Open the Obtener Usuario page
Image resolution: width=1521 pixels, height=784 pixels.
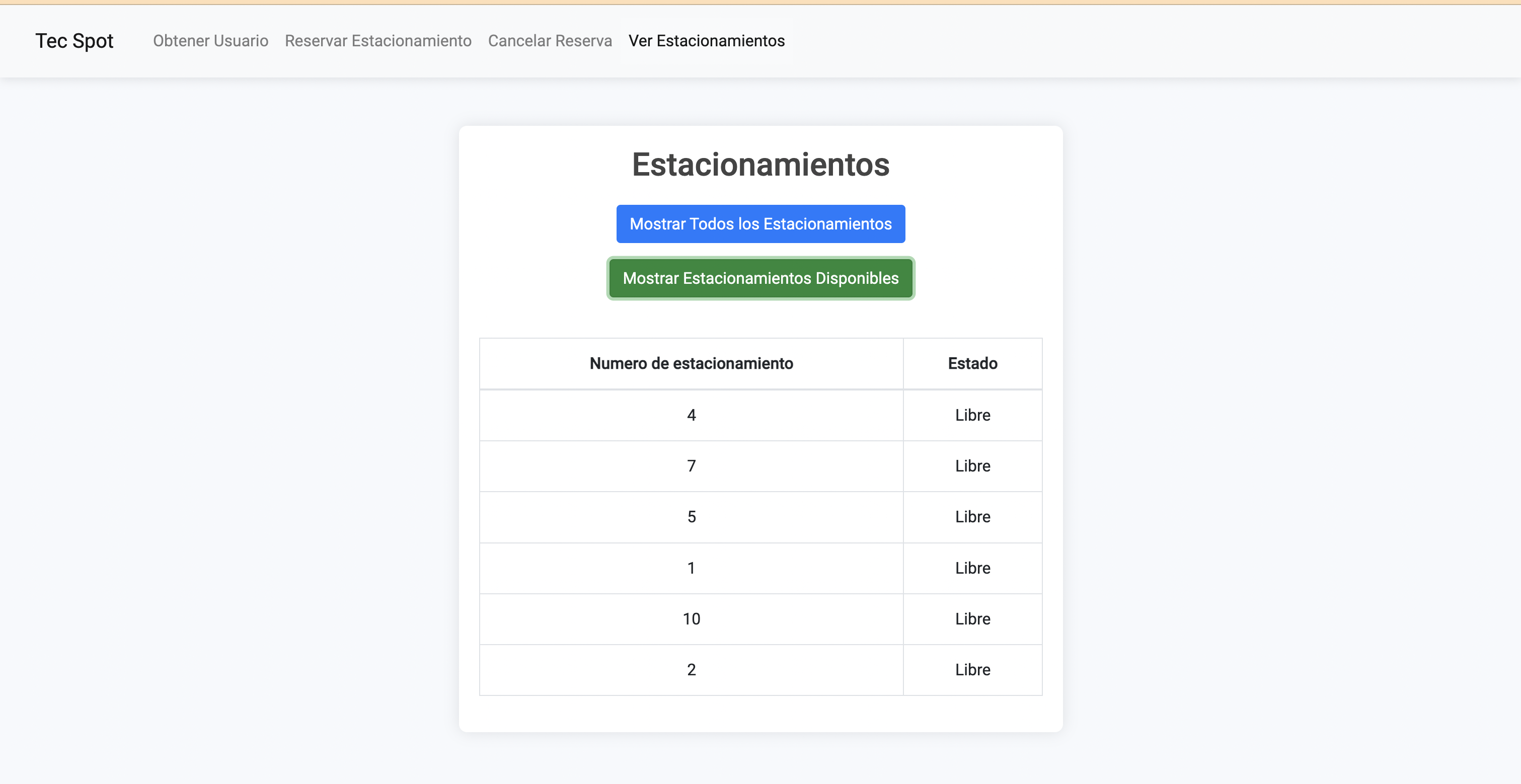(210, 41)
